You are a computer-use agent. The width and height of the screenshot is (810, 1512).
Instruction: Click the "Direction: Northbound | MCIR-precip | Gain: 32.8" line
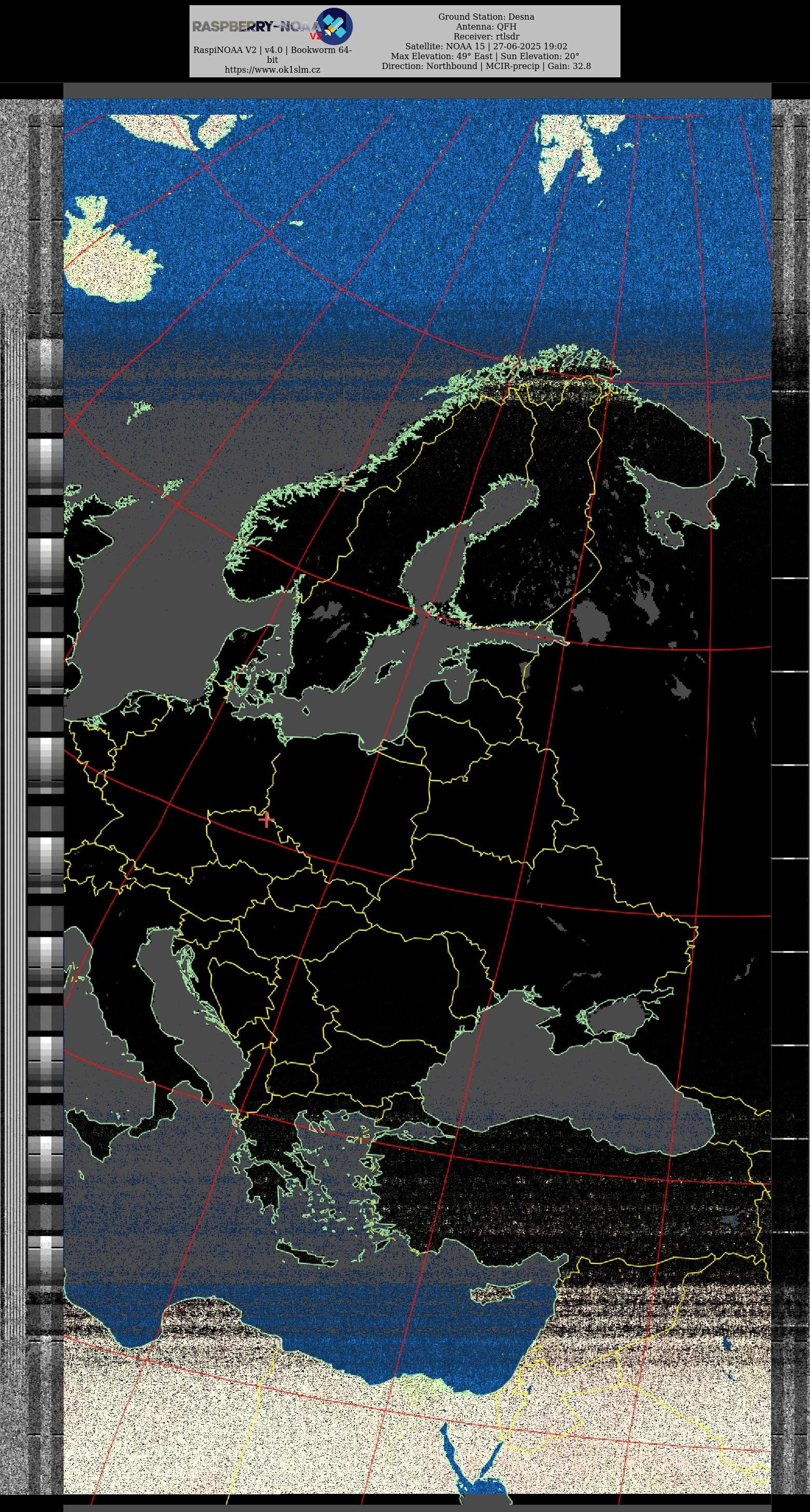(x=486, y=66)
